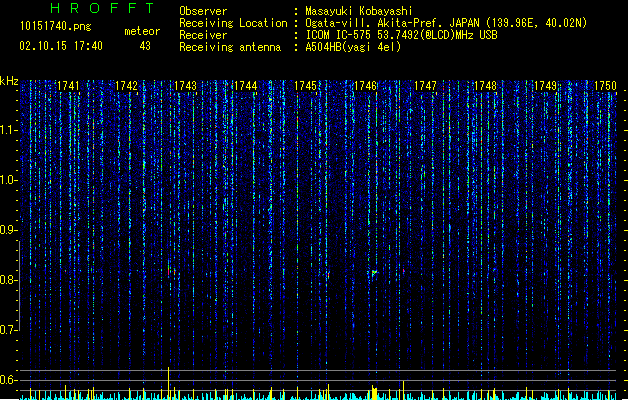Click the meteor count label
This screenshot has width=629, height=400.
tap(142, 31)
